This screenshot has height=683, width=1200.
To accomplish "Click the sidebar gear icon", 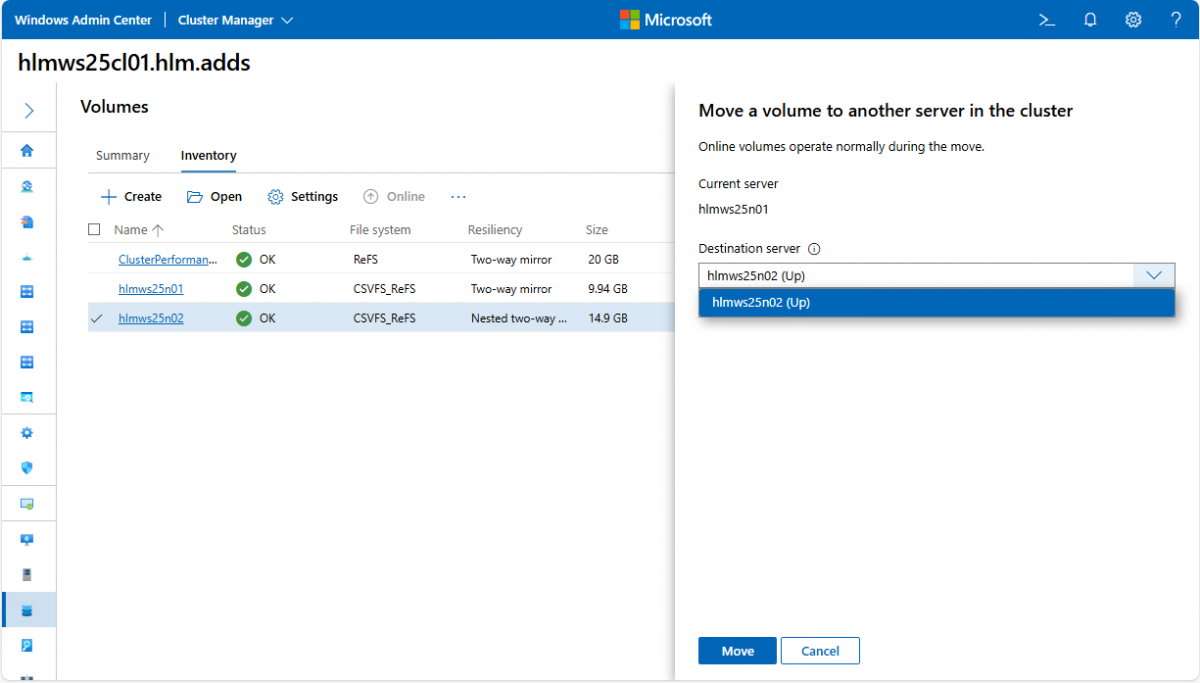I will pyautogui.click(x=27, y=433).
